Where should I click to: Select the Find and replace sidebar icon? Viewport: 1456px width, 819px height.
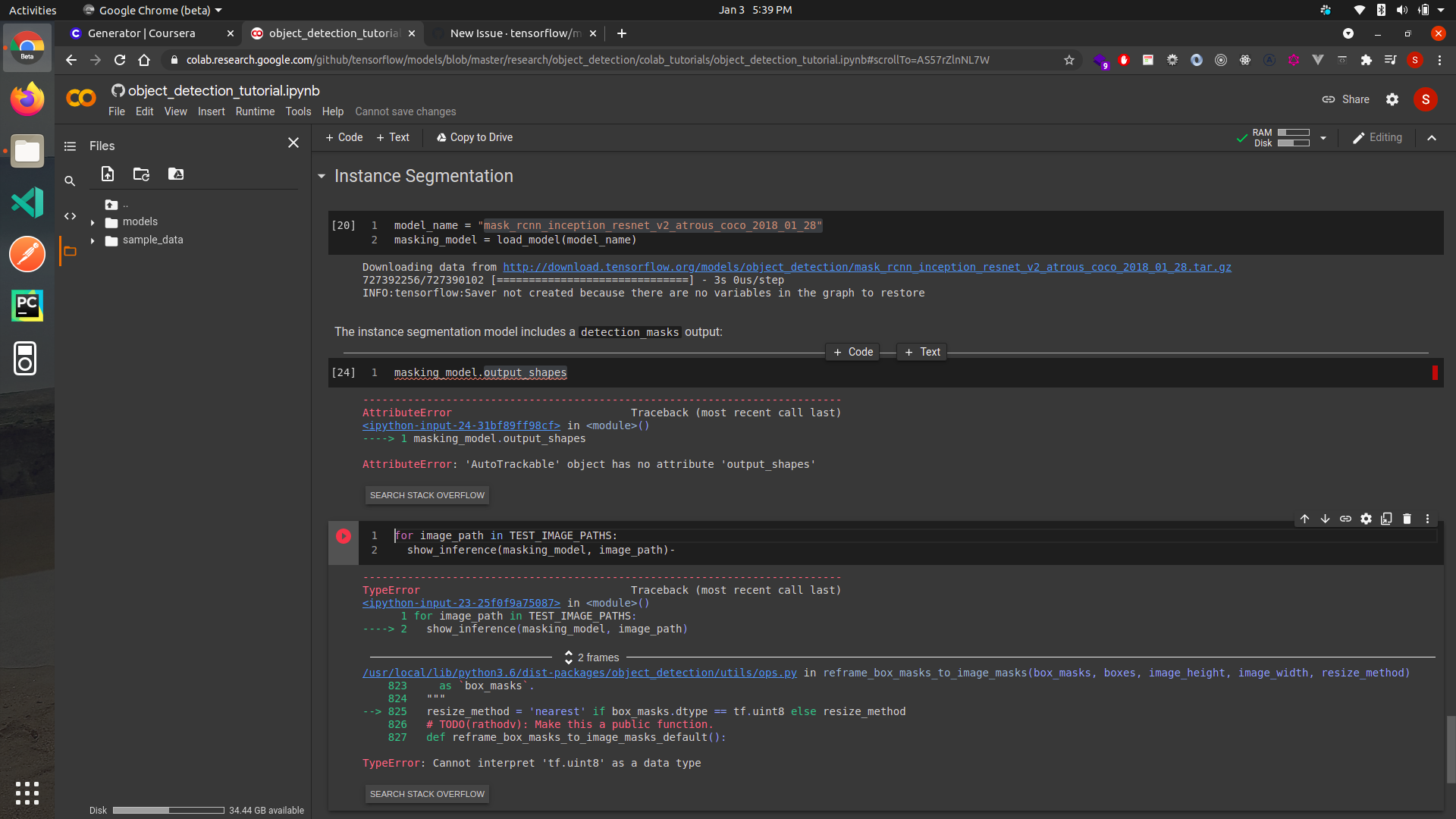click(70, 181)
